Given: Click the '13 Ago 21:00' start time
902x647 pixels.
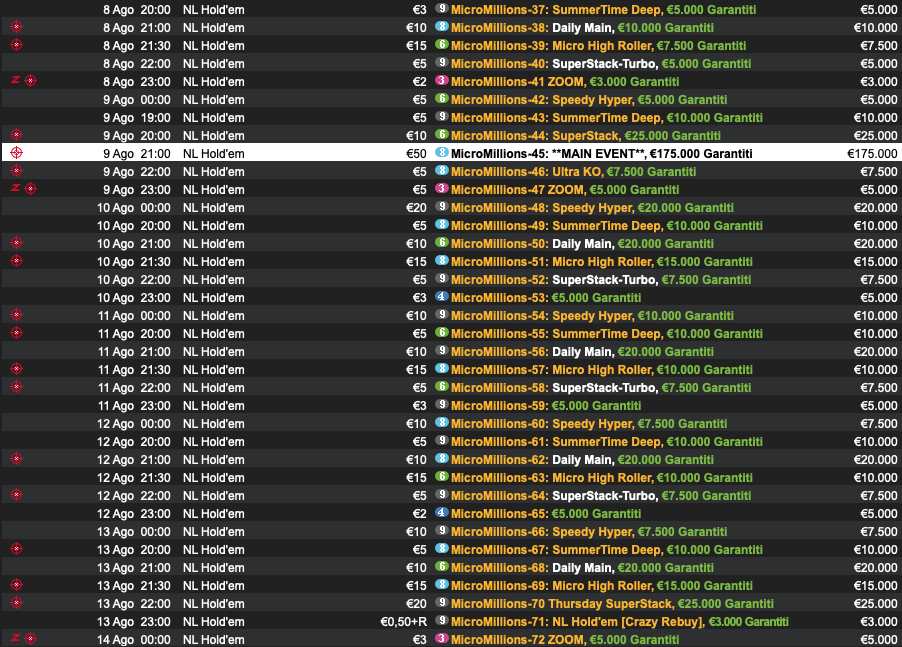Looking at the screenshot, I should pyautogui.click(x=134, y=568).
